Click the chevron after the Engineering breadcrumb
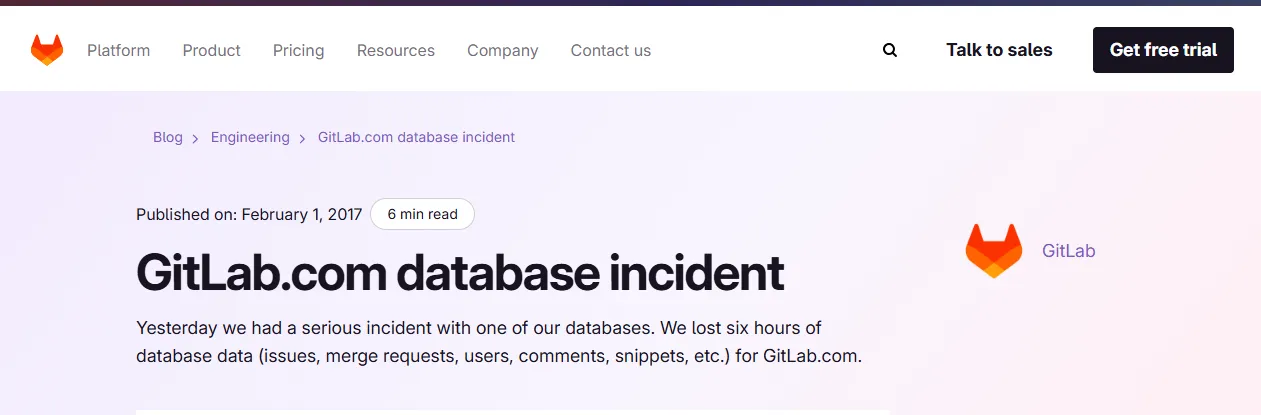This screenshot has height=415, width=1261. coord(303,138)
